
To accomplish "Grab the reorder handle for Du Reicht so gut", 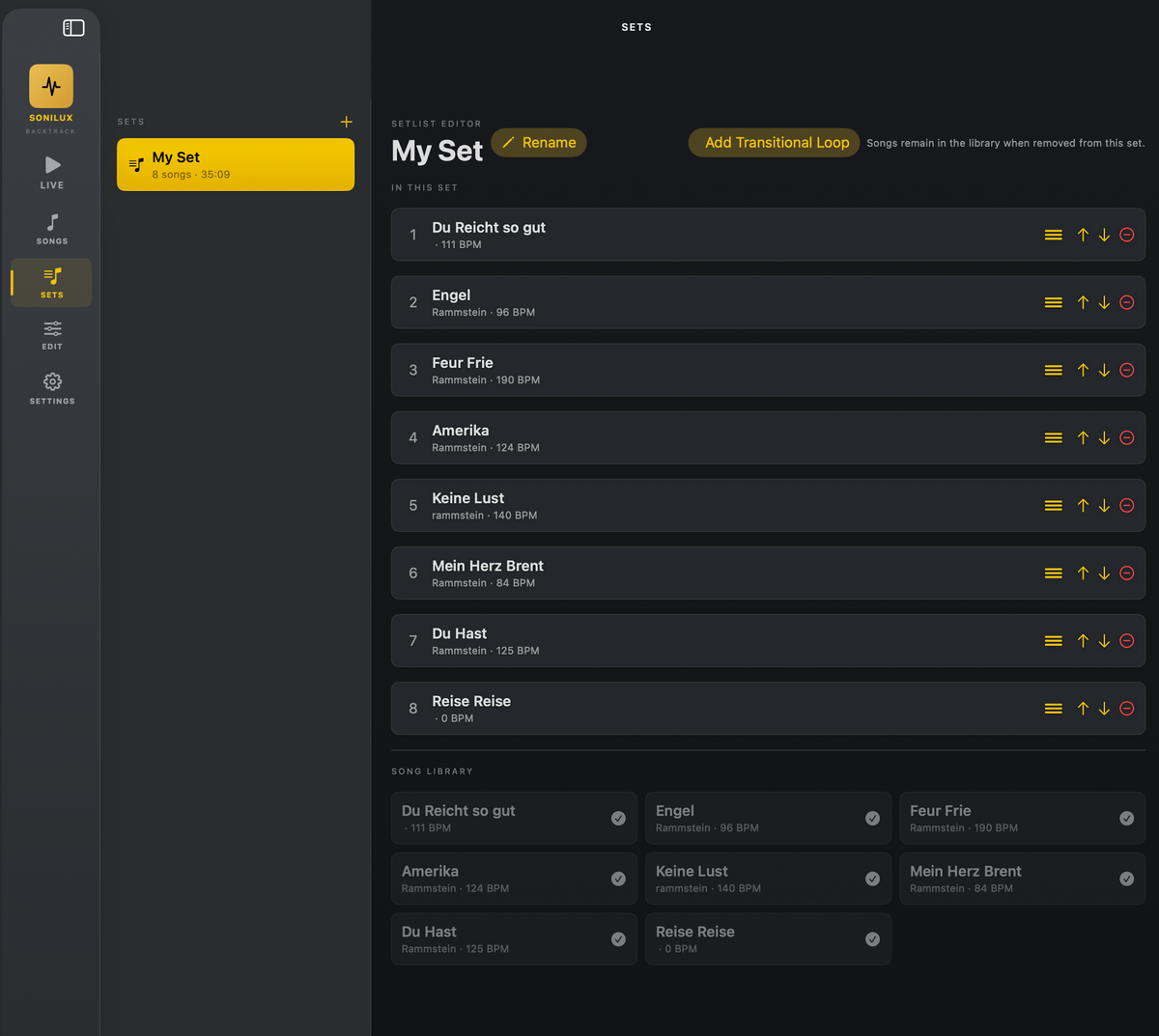I will coord(1054,235).
